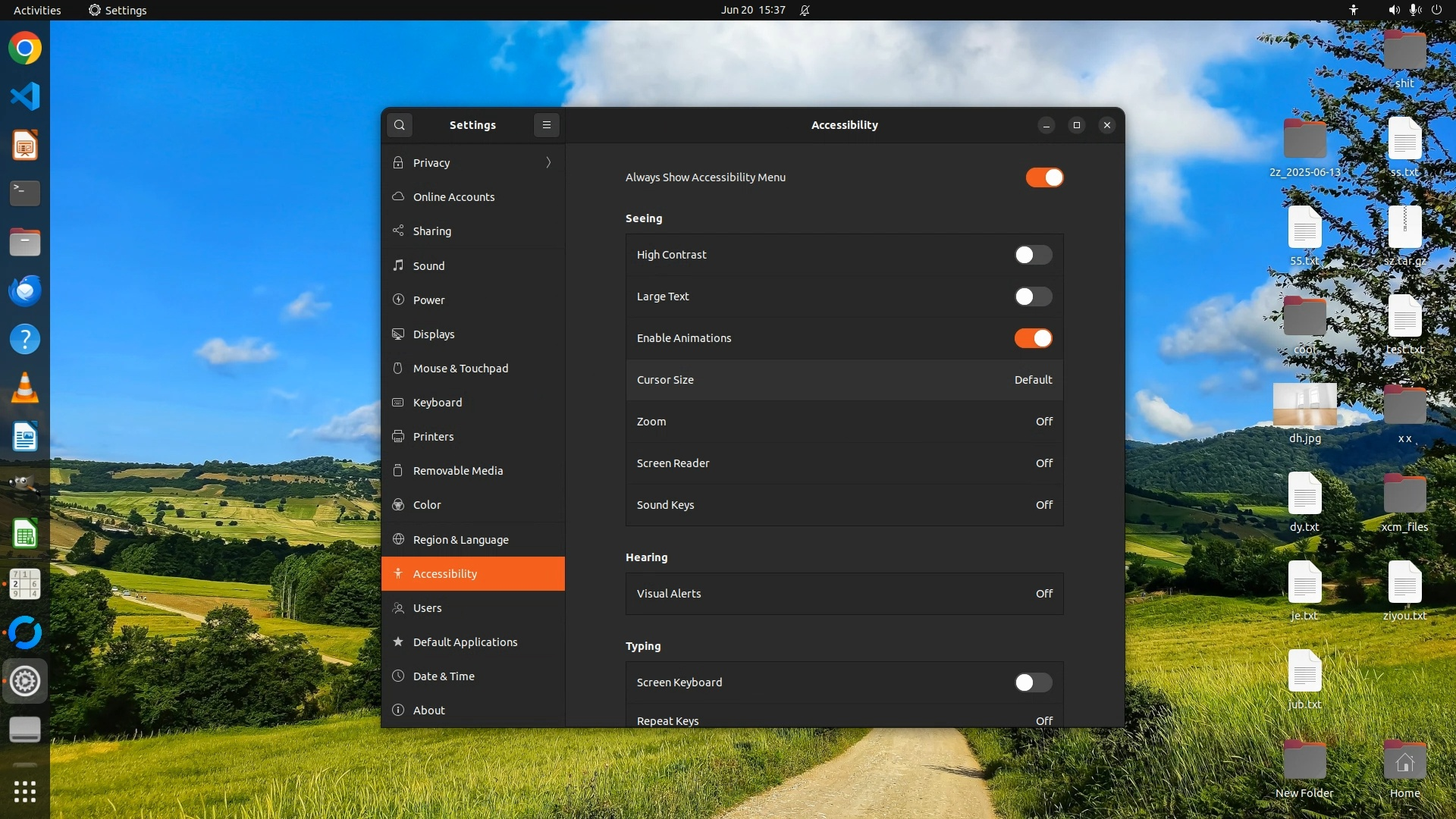Screen dimensions: 1456x819
Task: Open the Cursor Size Default option
Action: [1033, 380]
